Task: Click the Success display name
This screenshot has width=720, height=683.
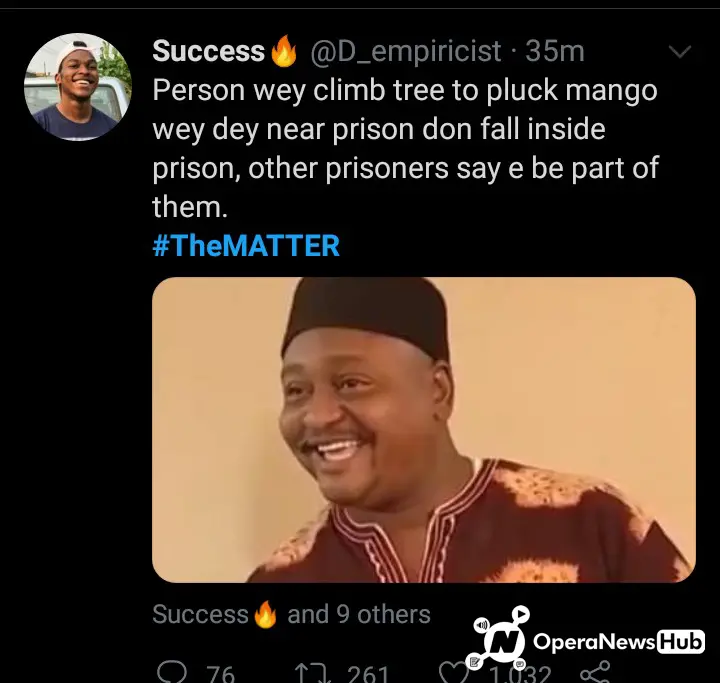Action: 209,51
